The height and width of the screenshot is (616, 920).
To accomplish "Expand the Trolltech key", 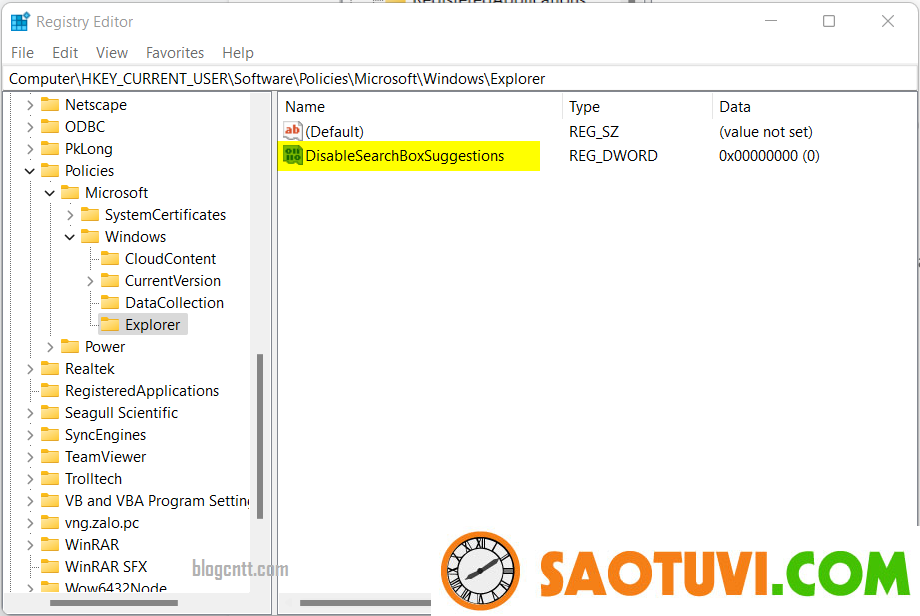I will click(x=30, y=479).
